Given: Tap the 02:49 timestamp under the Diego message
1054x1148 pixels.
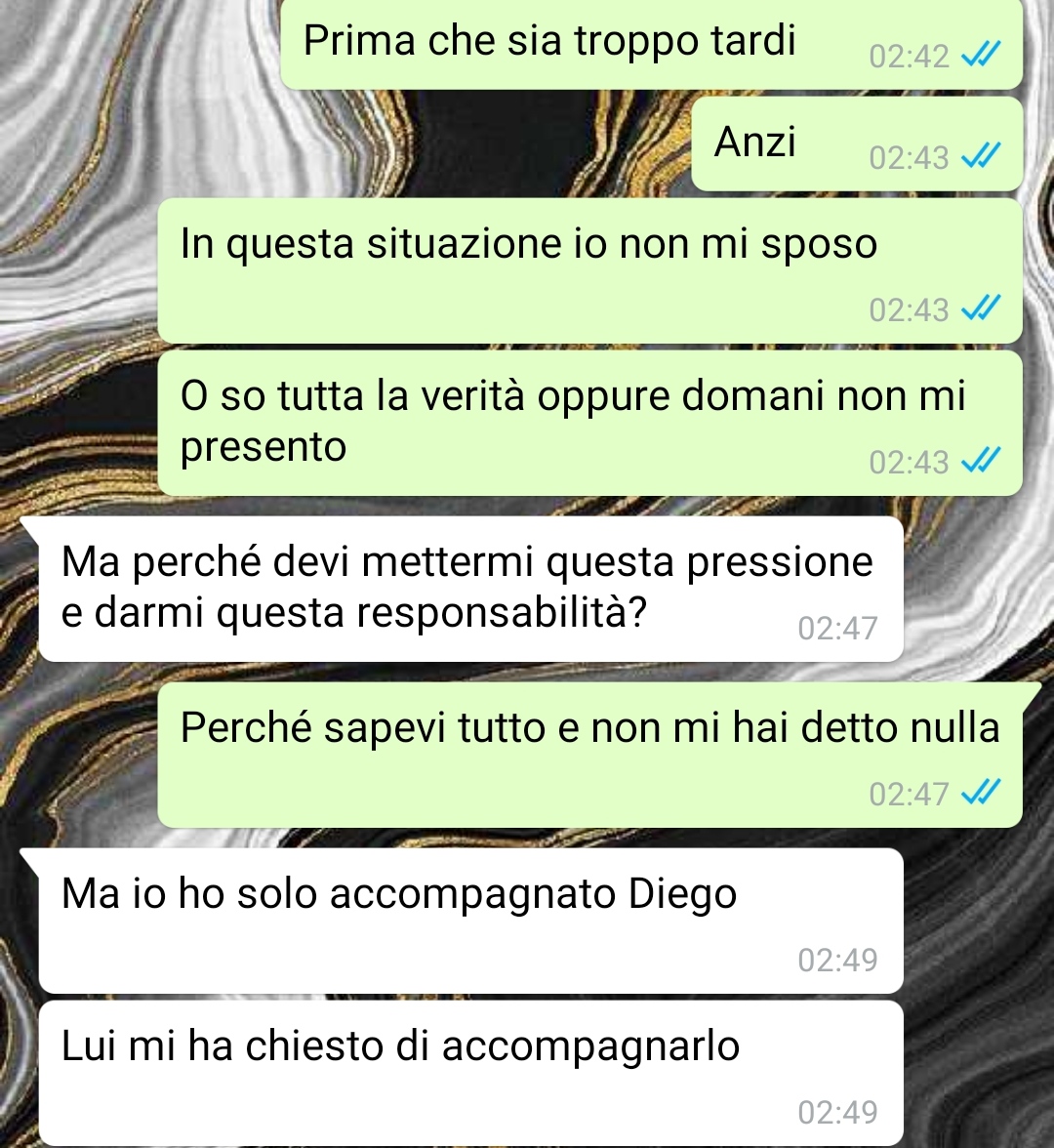Looking at the screenshot, I should (x=837, y=960).
